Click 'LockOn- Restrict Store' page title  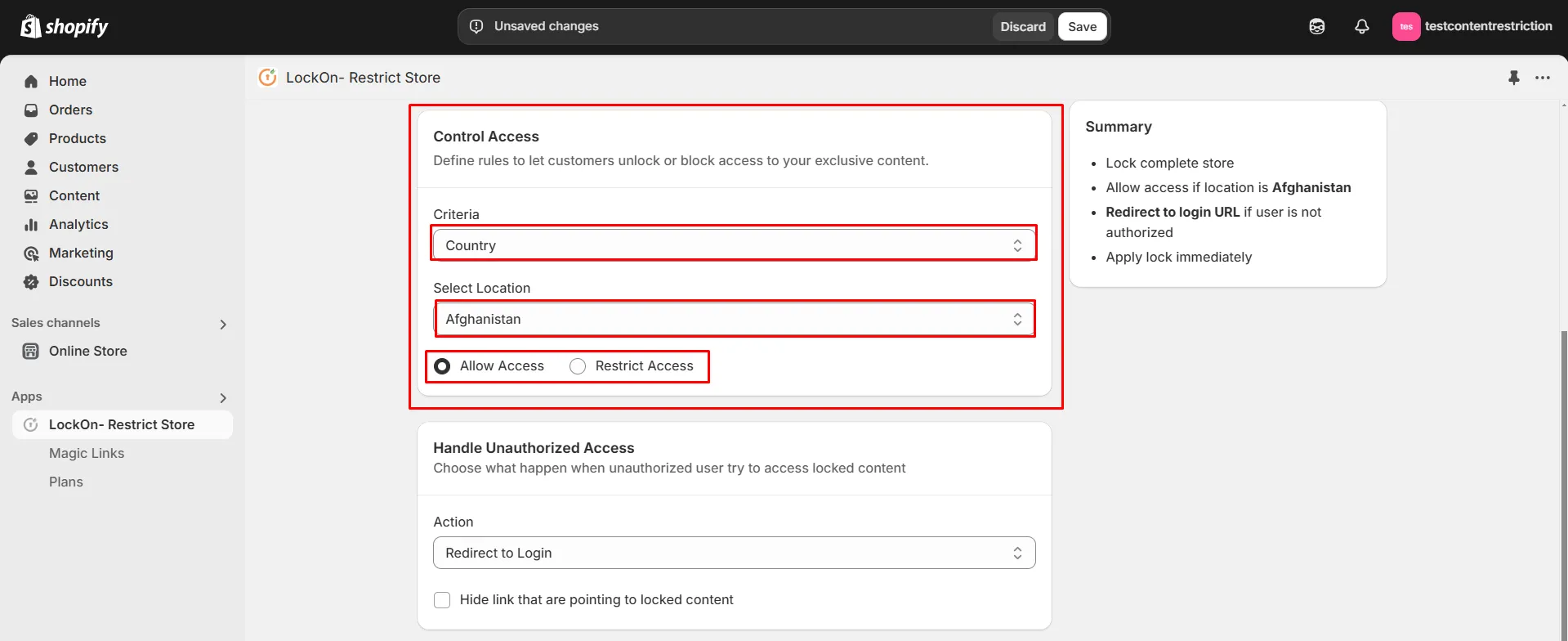click(363, 78)
